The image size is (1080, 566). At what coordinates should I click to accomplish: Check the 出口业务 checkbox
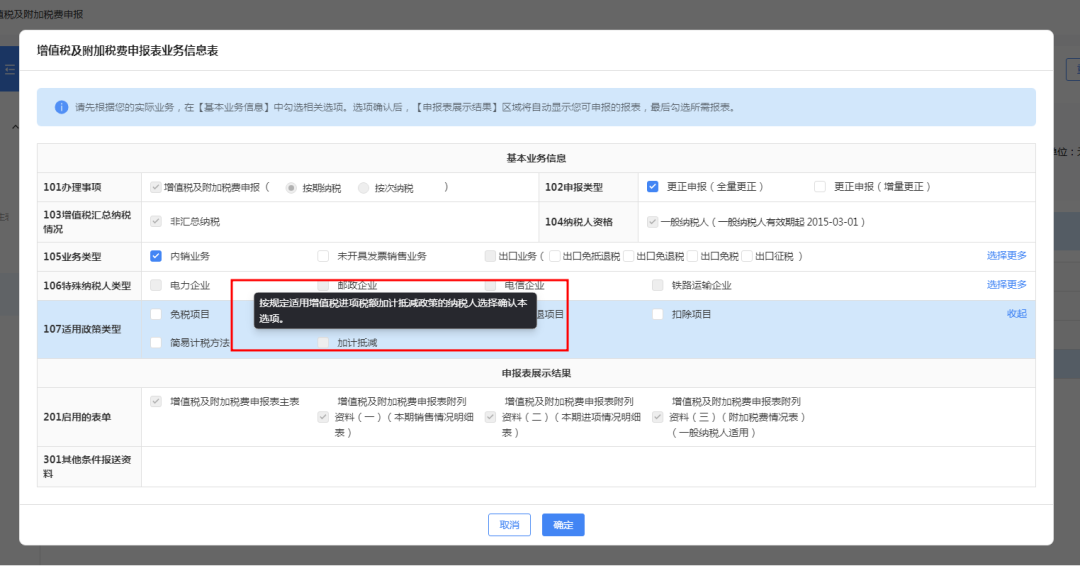490,256
